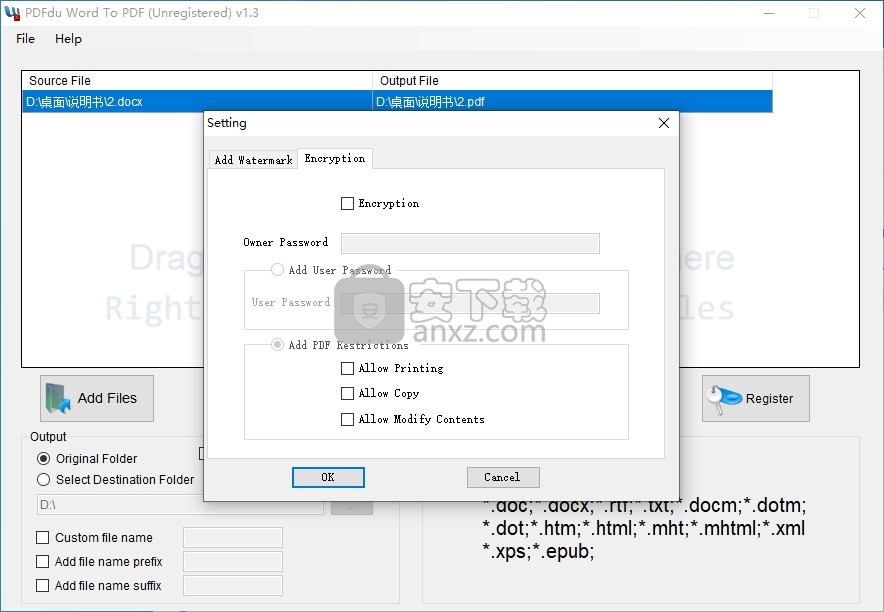Click the file name prefix text field
Viewport: 884px width, 612px height.
[233, 561]
